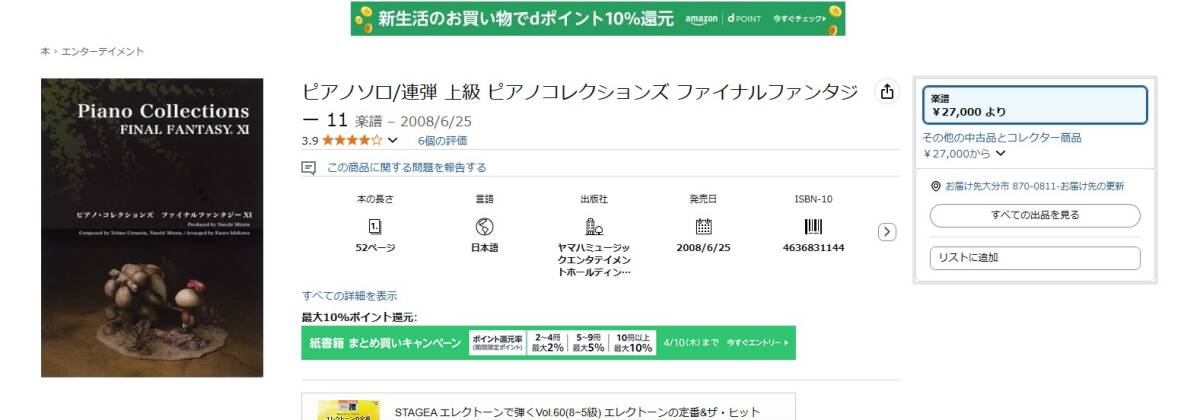Viewport: 1200px width, 420px height.
Task: Expand the ¥27,000から offers chevron
Action: tap(1001, 154)
